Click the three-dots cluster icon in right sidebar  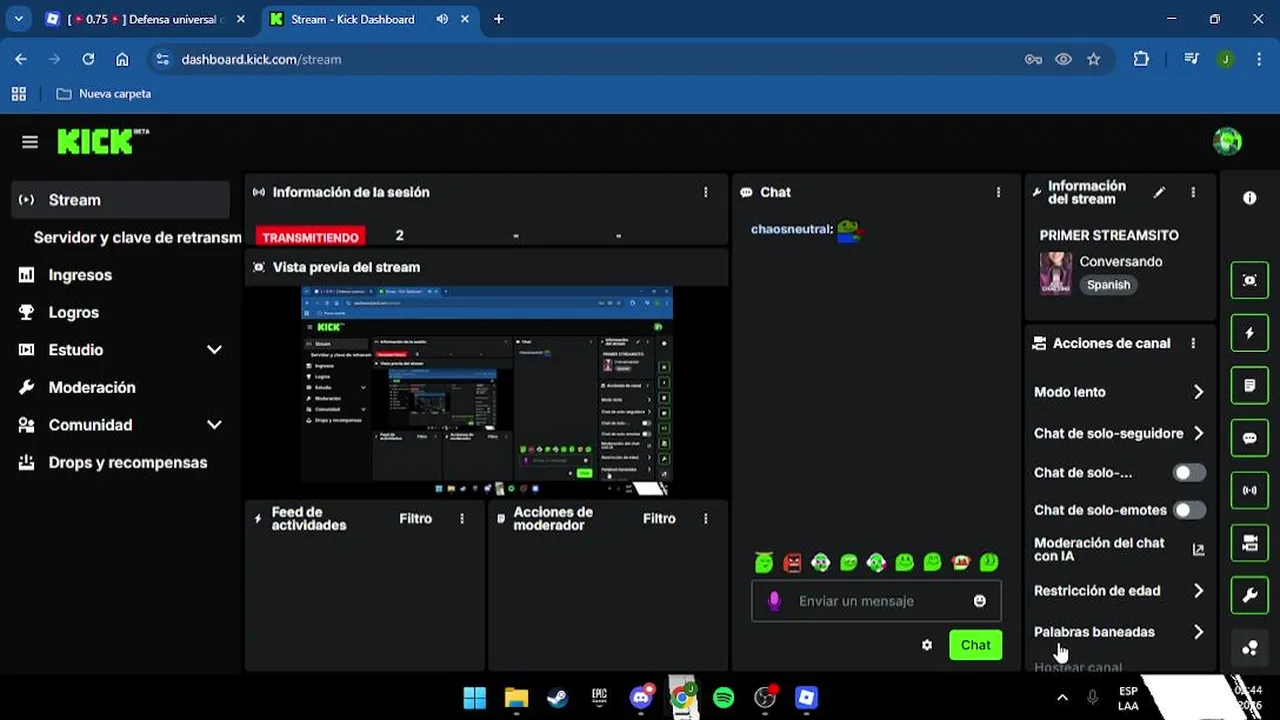coord(1249,648)
